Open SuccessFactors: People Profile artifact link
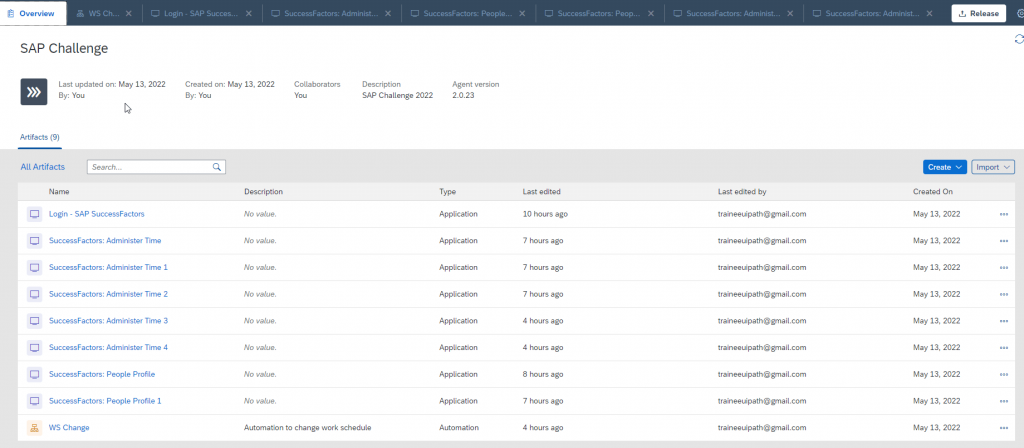 [102, 374]
